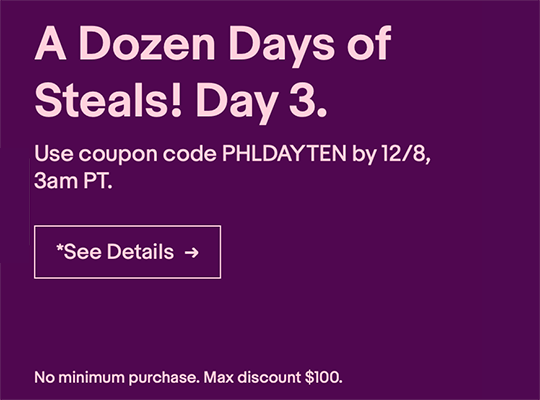Click the 'Max discount $100.' text
This screenshot has width=540, height=400.
pos(273,377)
